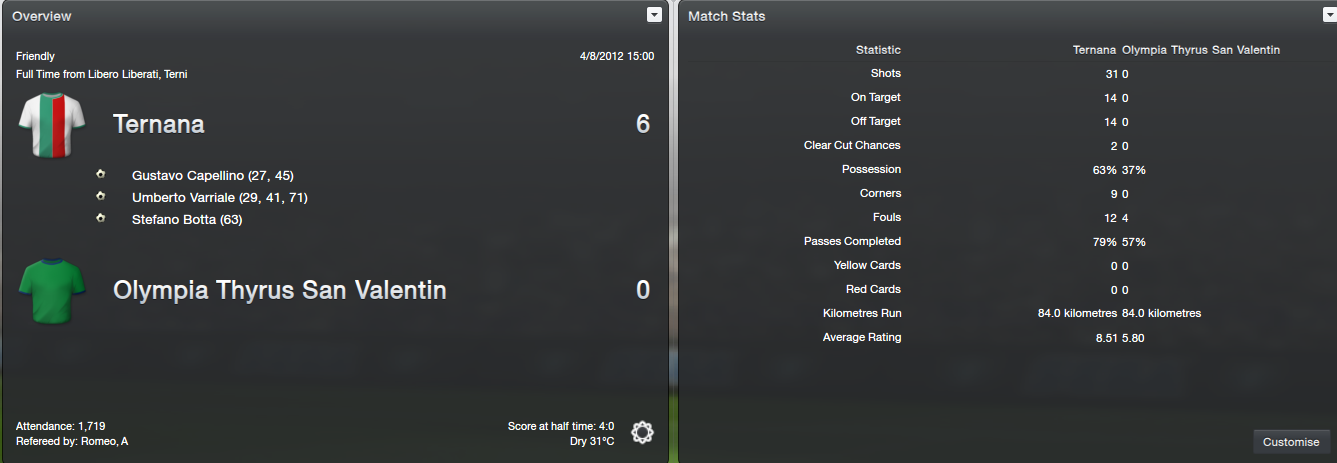Open Olympia Thyrus San Valentin team link
Screen dimensions: 1337x463
pos(279,291)
